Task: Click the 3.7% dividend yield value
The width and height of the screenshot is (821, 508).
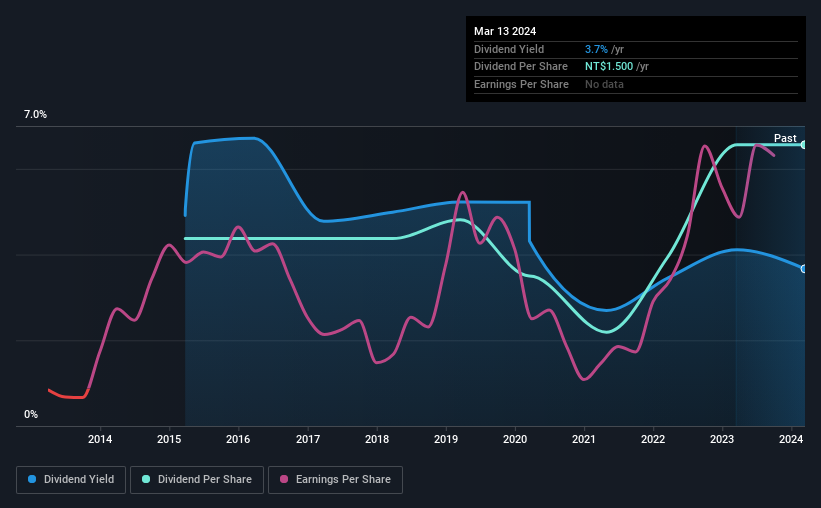Action: [x=596, y=49]
